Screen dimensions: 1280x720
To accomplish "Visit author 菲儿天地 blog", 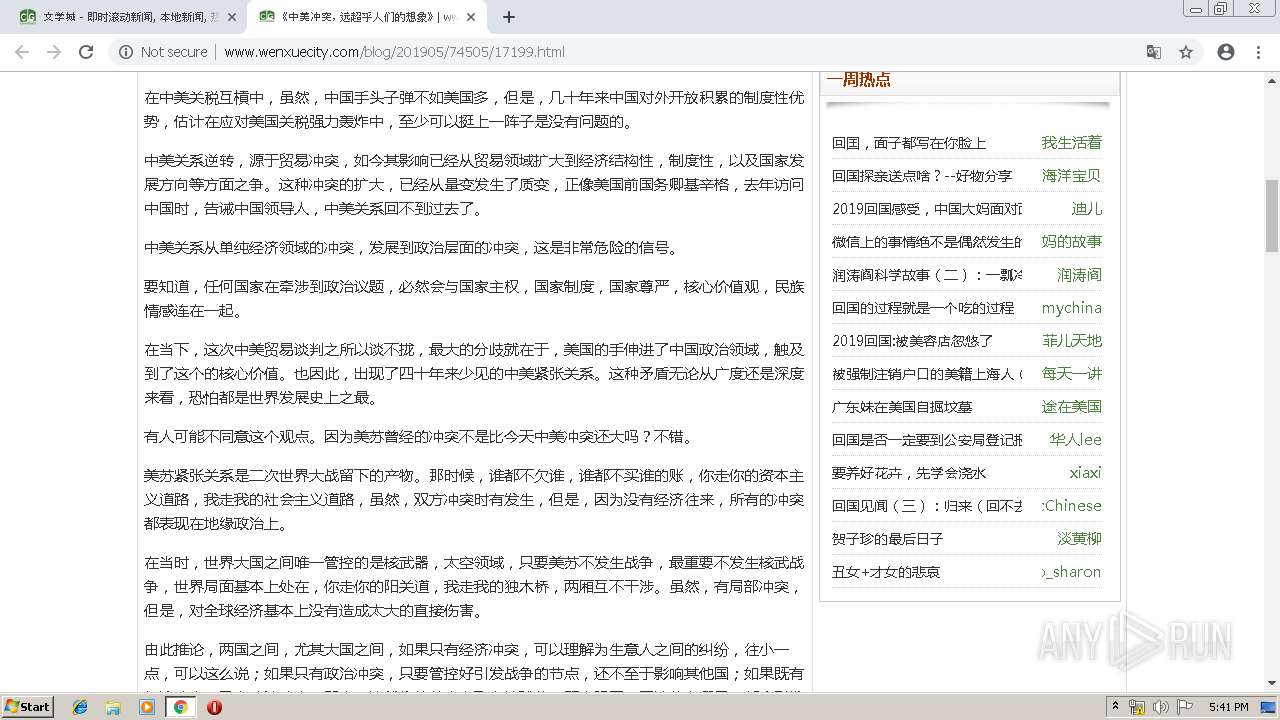I will (x=1071, y=341).
